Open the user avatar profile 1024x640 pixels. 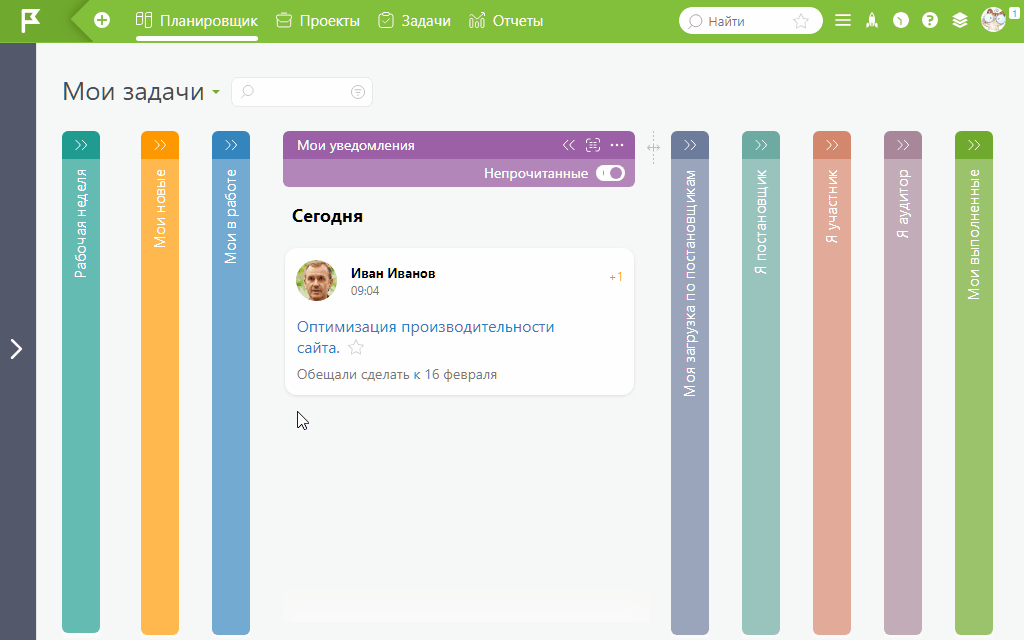993,20
